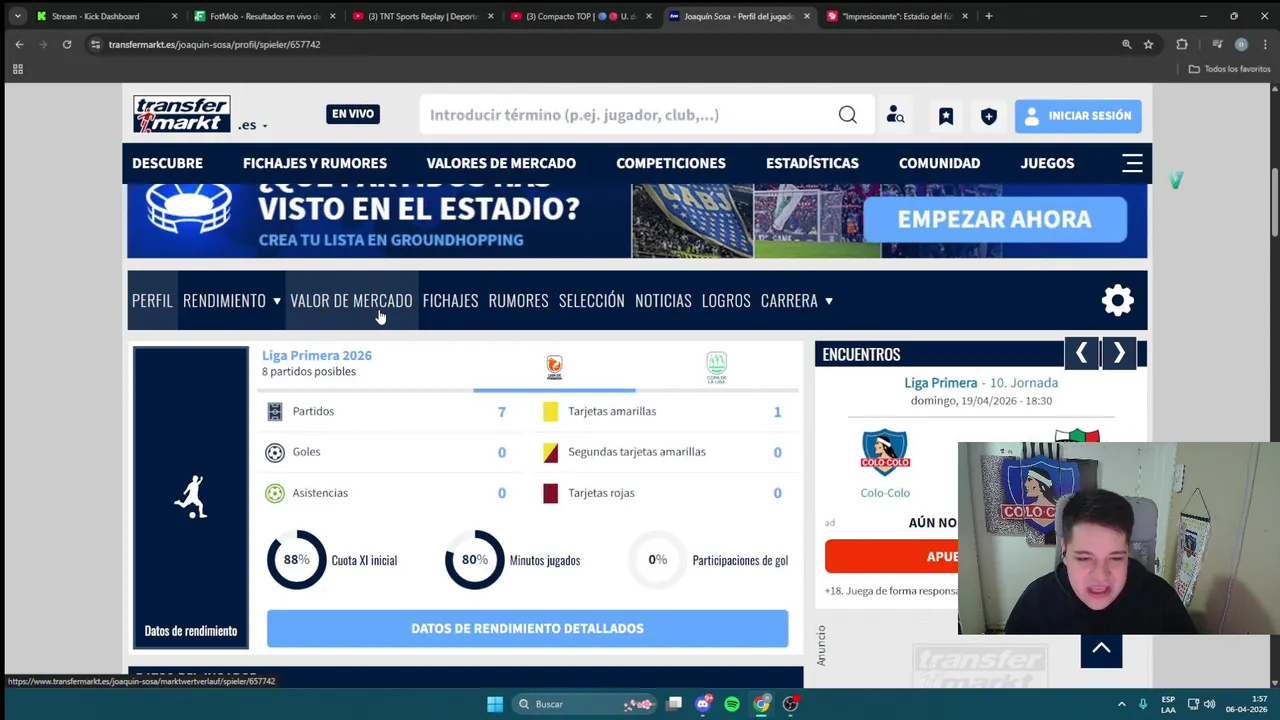Screen dimensions: 1280x720
Task: Click the browser address bar
Action: point(600,44)
